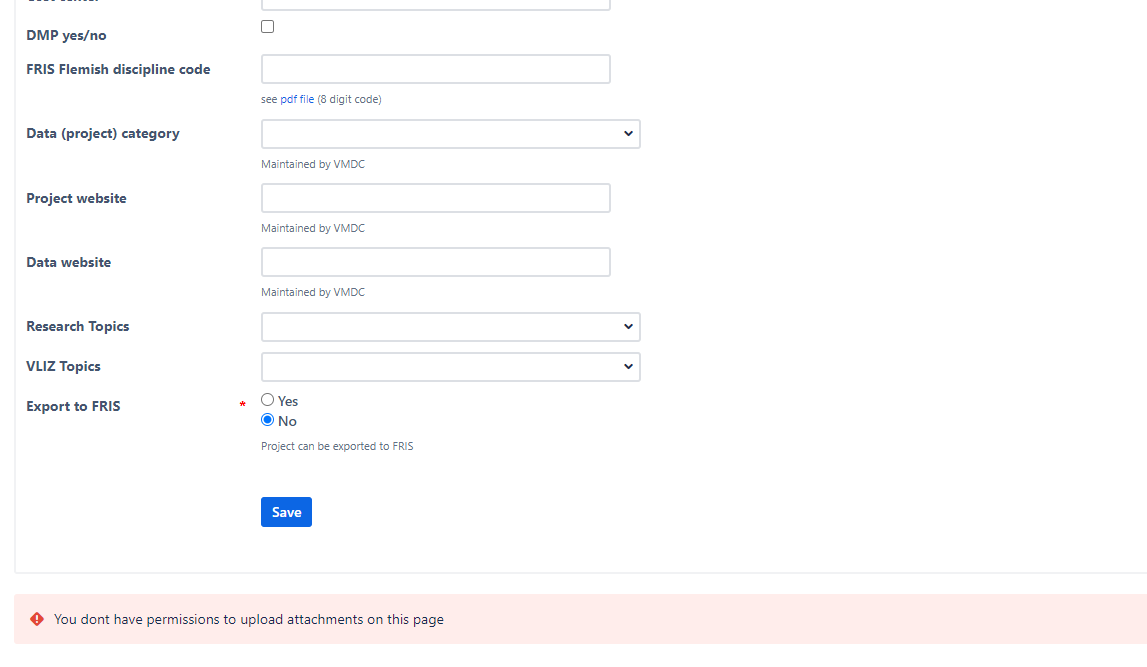Click the "DMP yes/no" label
Image resolution: width=1147 pixels, height=667 pixels.
click(x=66, y=35)
